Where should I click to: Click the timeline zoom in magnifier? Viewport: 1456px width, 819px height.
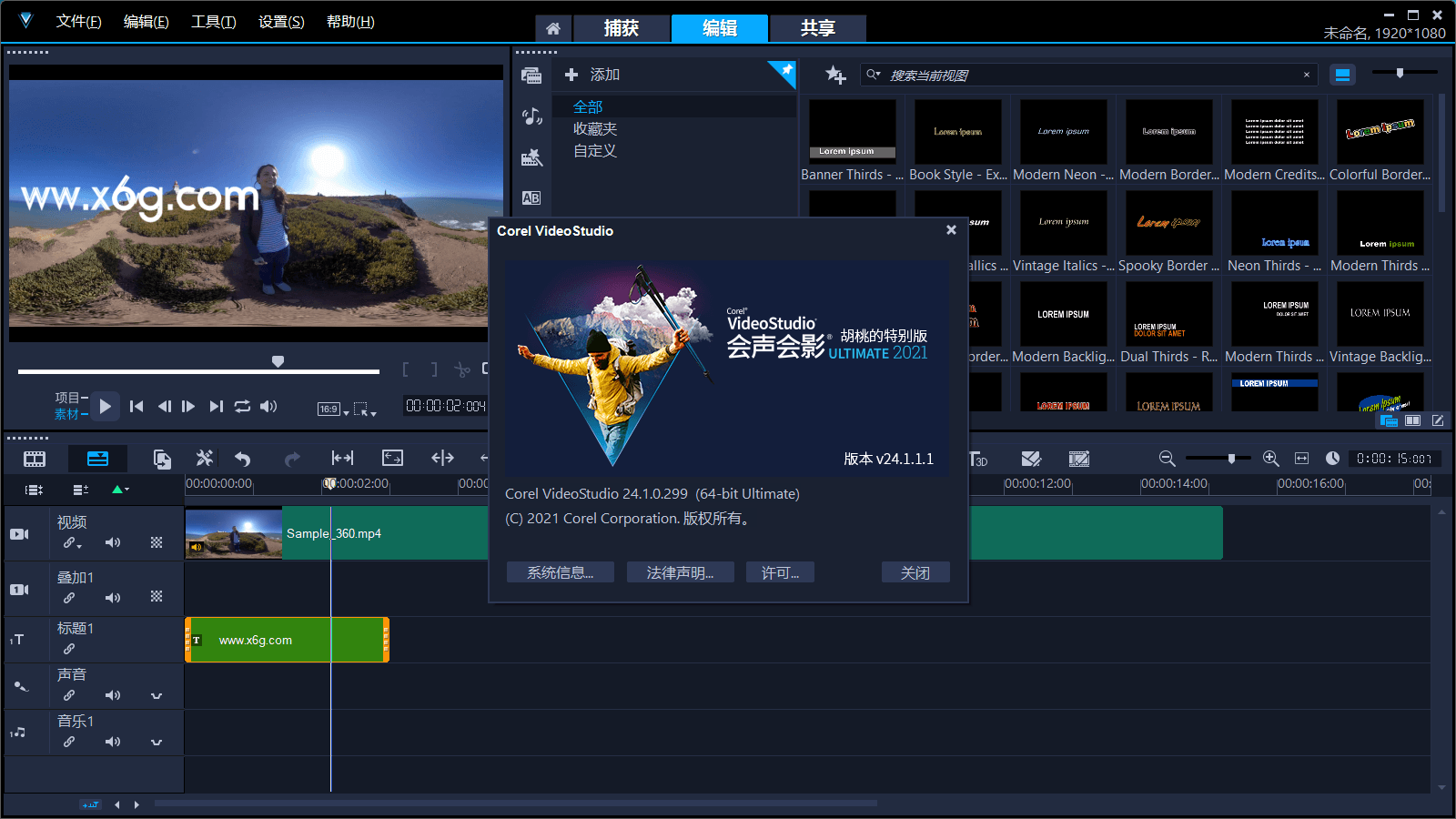1271,459
